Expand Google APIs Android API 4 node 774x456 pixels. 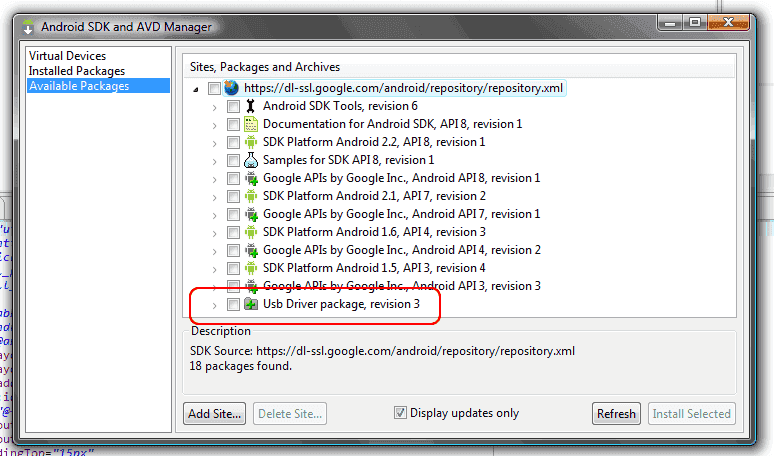214,251
